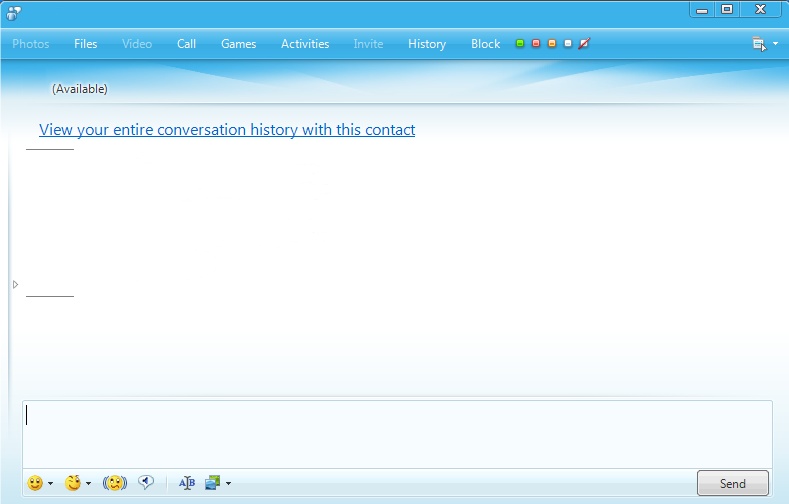The image size is (789, 504).
Task: Click the Messenger icon in the title bar
Action: click(x=14, y=12)
